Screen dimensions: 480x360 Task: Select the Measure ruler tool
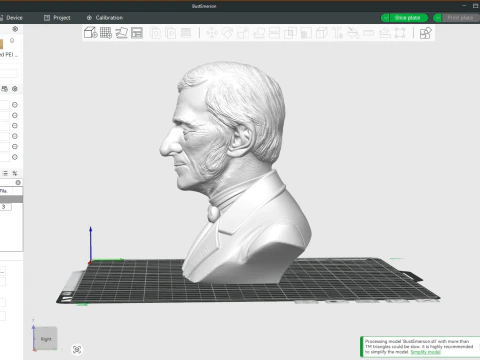pyautogui.click(x=369, y=33)
